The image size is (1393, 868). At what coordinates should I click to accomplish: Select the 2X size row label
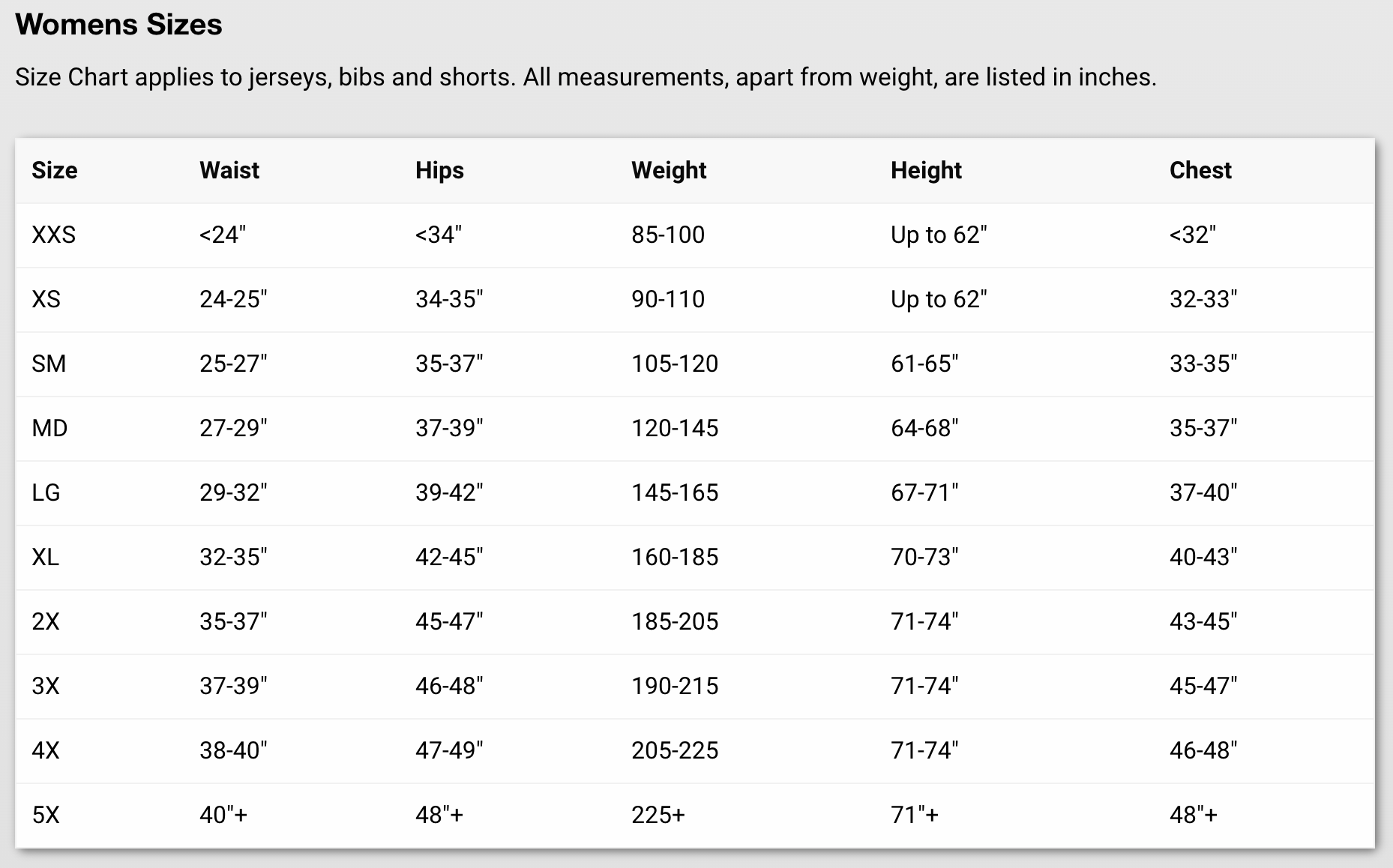[45, 621]
